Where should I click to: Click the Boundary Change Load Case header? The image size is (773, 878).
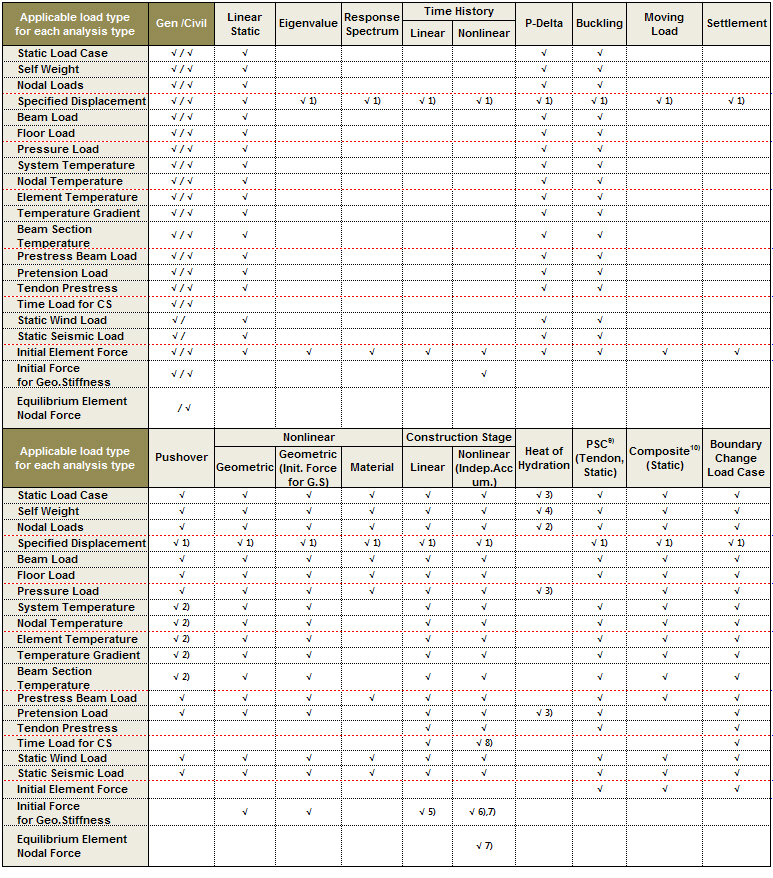coord(736,458)
